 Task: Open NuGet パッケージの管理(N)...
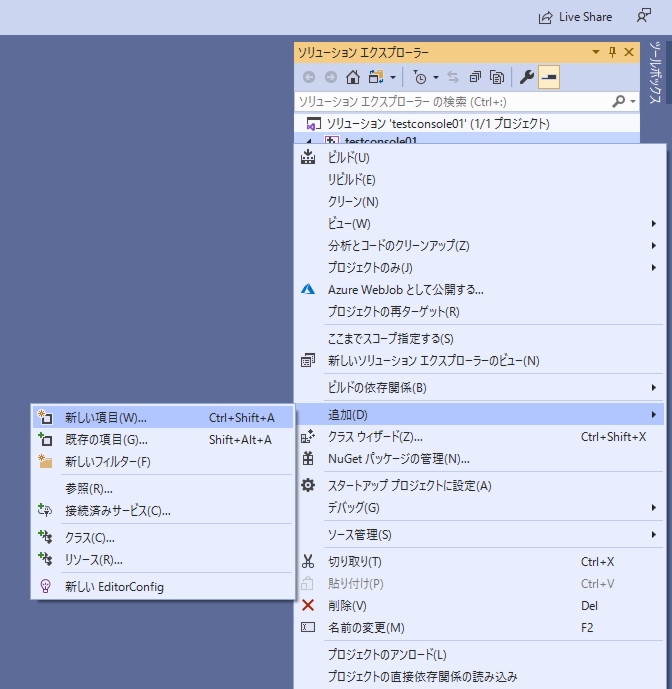479,459
